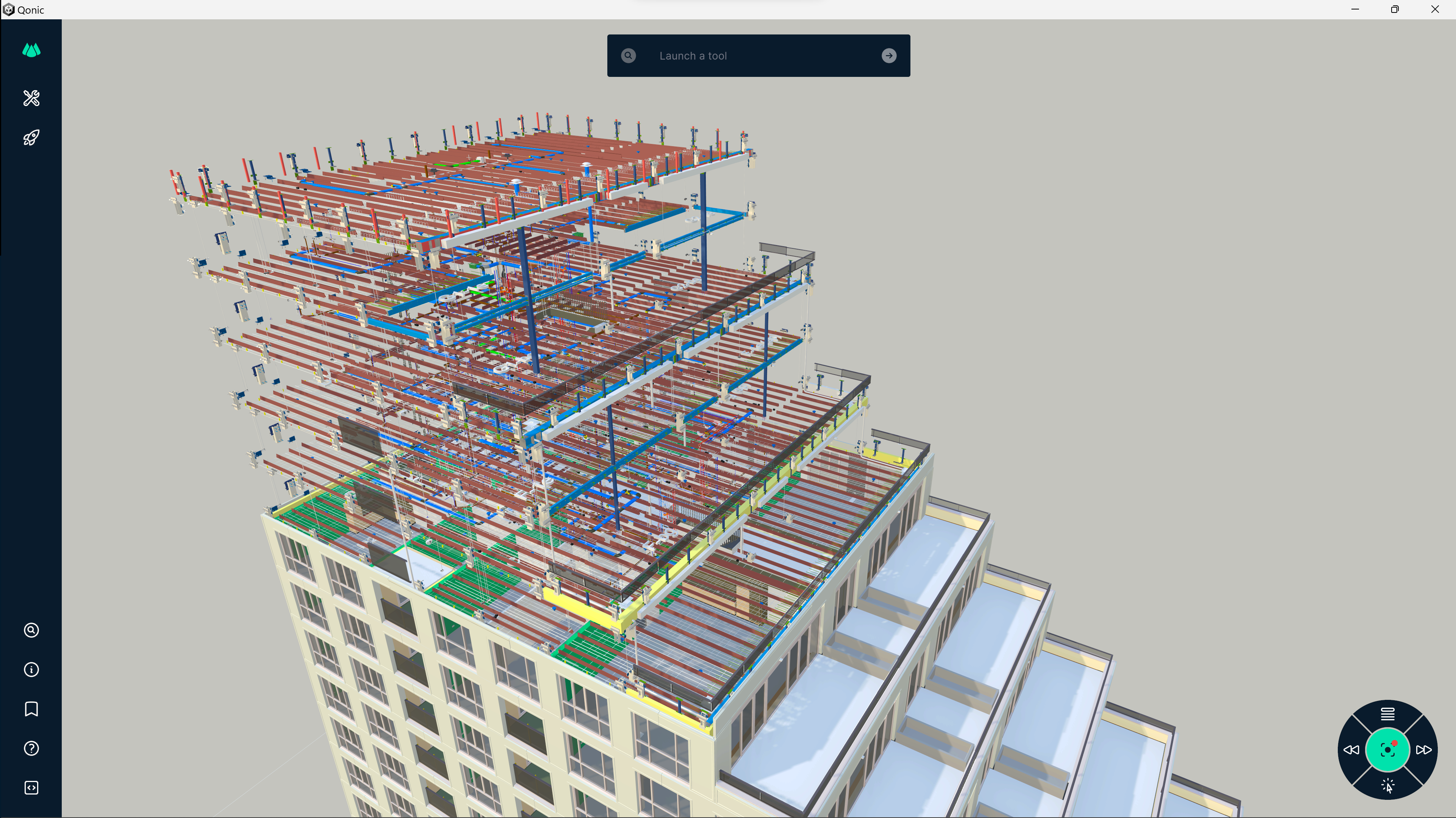Open the help question mark icon
Viewport: 1456px width, 818px height.
coord(31,749)
